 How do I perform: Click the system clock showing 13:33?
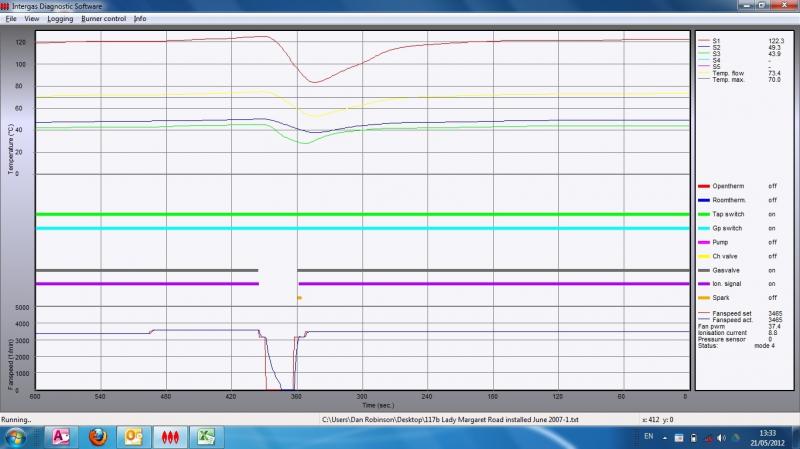coord(767,437)
